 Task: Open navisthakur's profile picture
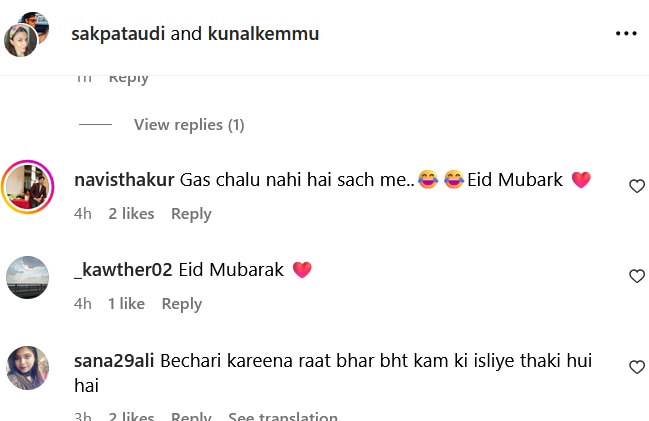[x=28, y=187]
